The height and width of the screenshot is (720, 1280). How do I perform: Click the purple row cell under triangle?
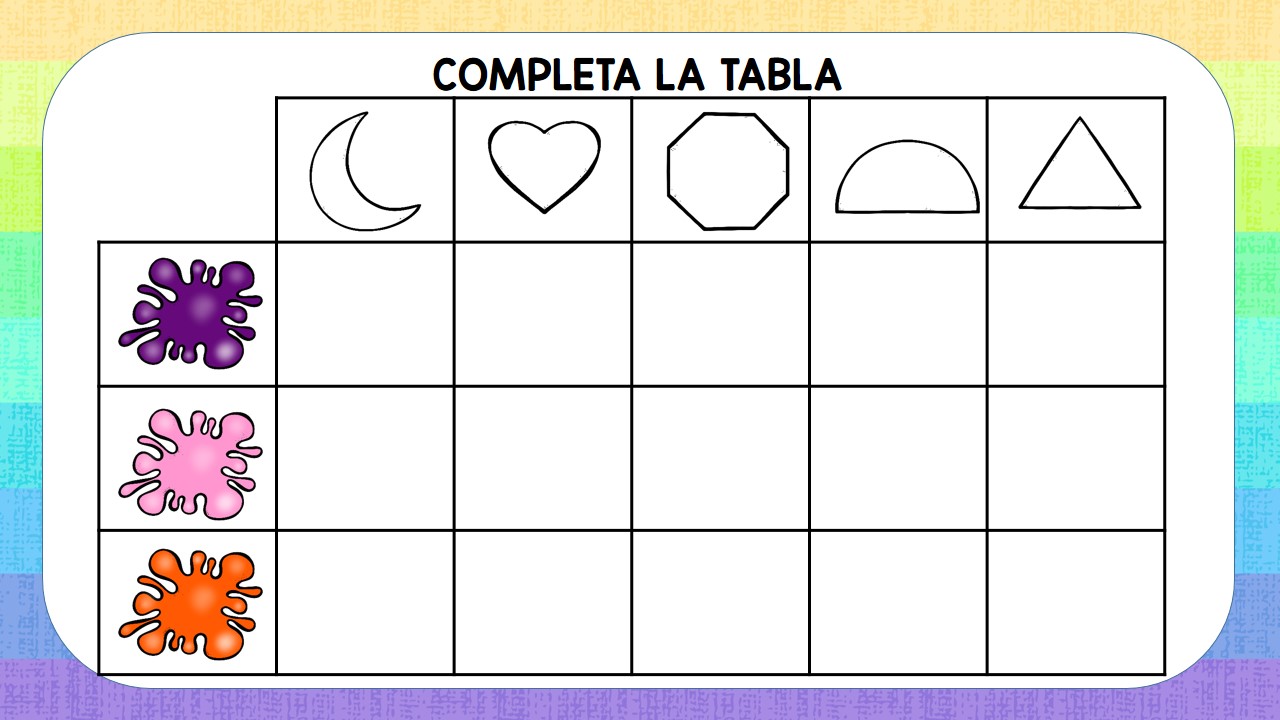1076,314
